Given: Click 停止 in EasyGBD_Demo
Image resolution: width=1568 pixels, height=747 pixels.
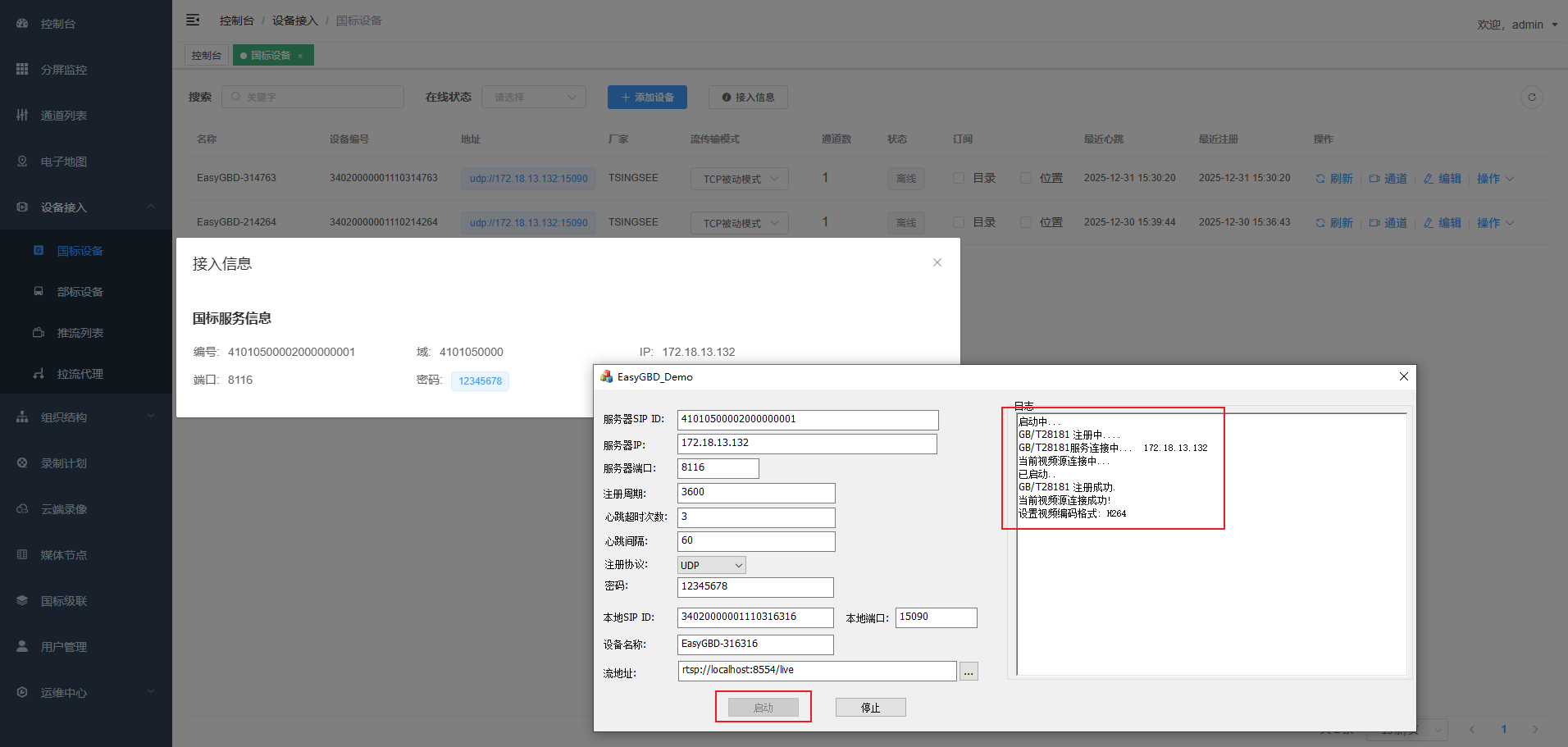Looking at the screenshot, I should pyautogui.click(x=871, y=708).
